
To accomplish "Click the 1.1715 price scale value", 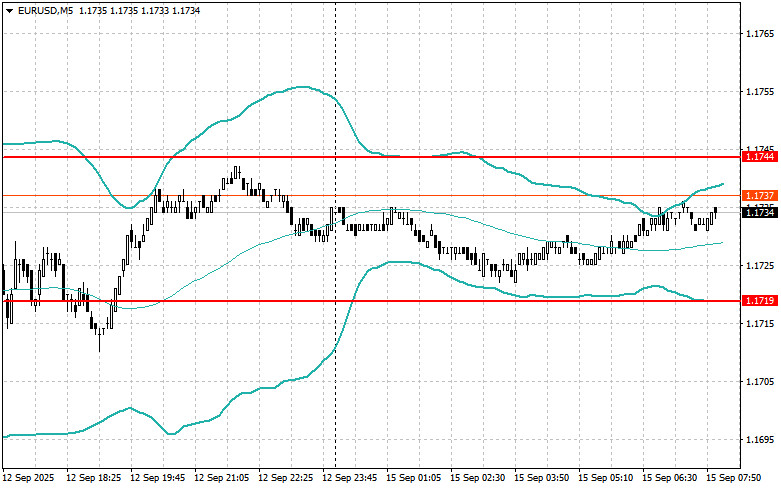I will point(760,324).
